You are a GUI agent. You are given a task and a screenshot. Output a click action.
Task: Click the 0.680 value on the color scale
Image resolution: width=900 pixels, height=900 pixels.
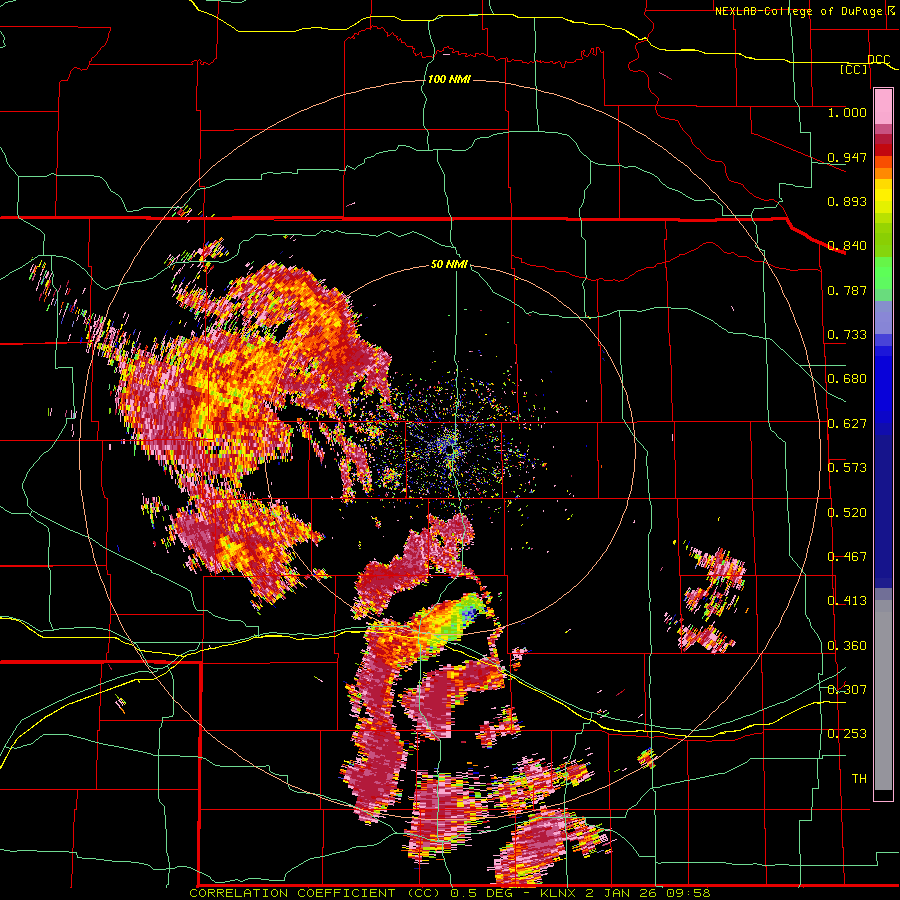click(x=847, y=379)
